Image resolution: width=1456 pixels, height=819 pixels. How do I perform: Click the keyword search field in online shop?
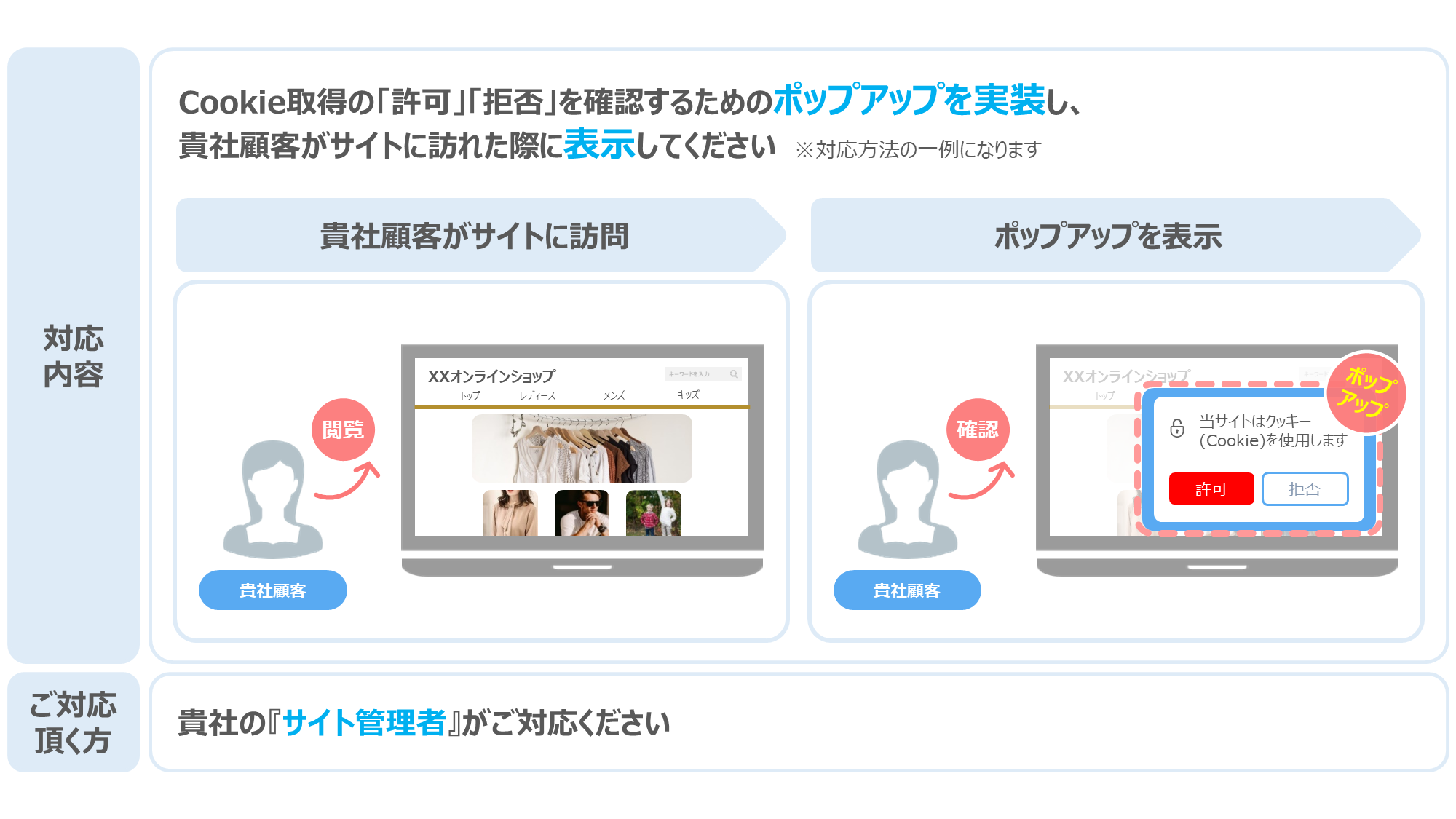click(x=703, y=374)
